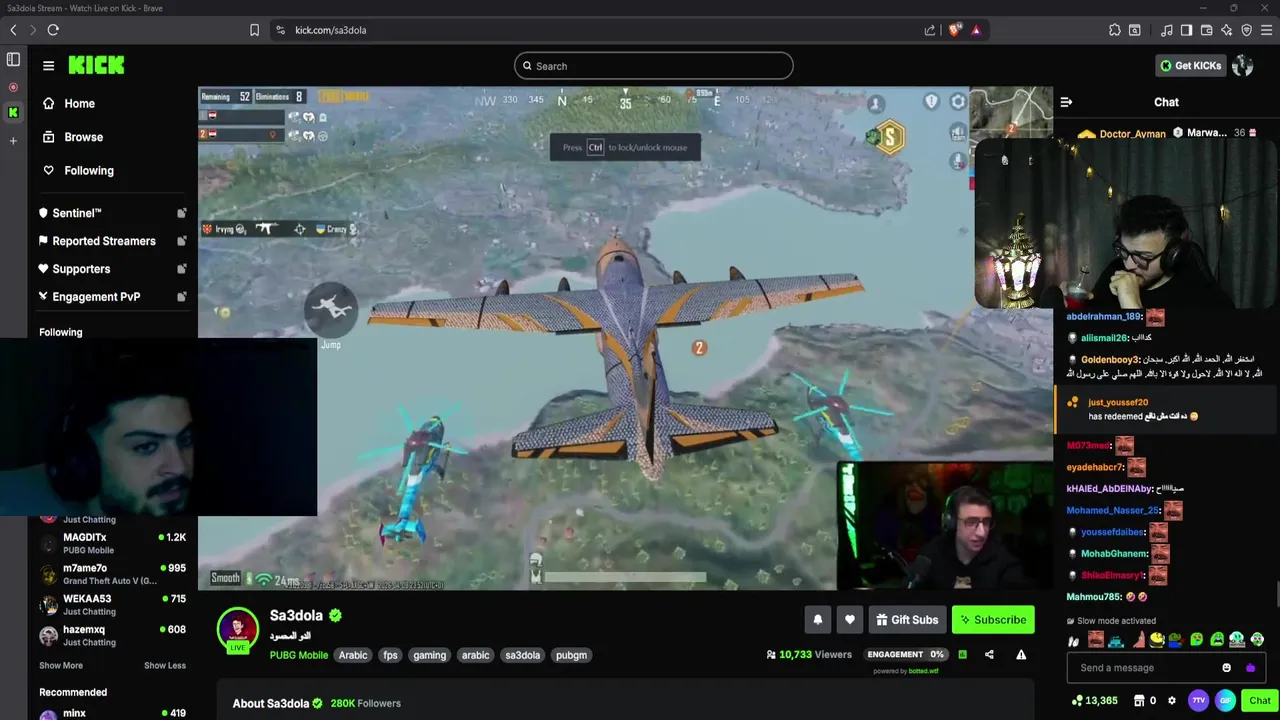
Task: Open the MAGDITx channel in the following list
Action: (112, 543)
